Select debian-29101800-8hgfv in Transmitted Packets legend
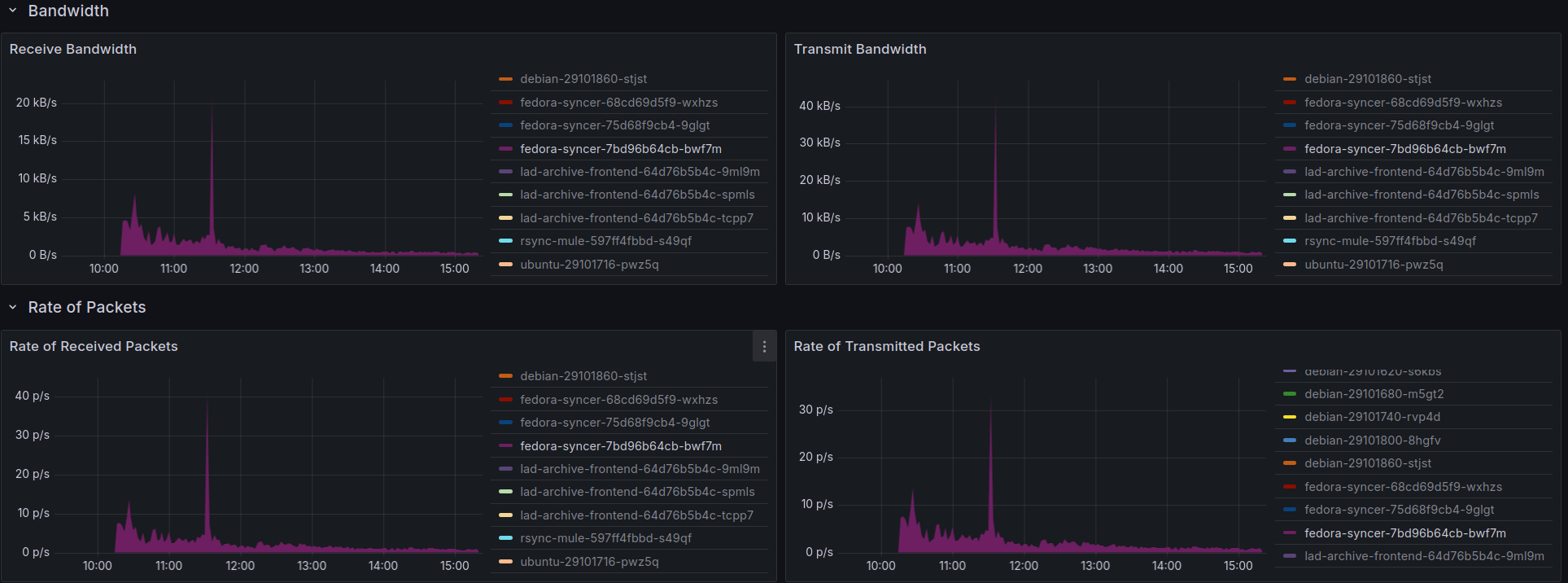 1372,441
